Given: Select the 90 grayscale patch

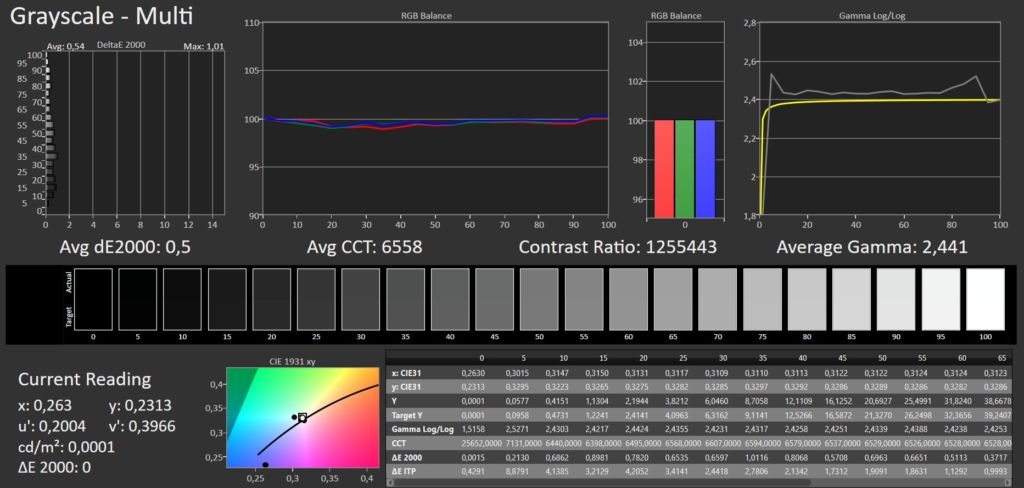Looking at the screenshot, I should point(896,299).
